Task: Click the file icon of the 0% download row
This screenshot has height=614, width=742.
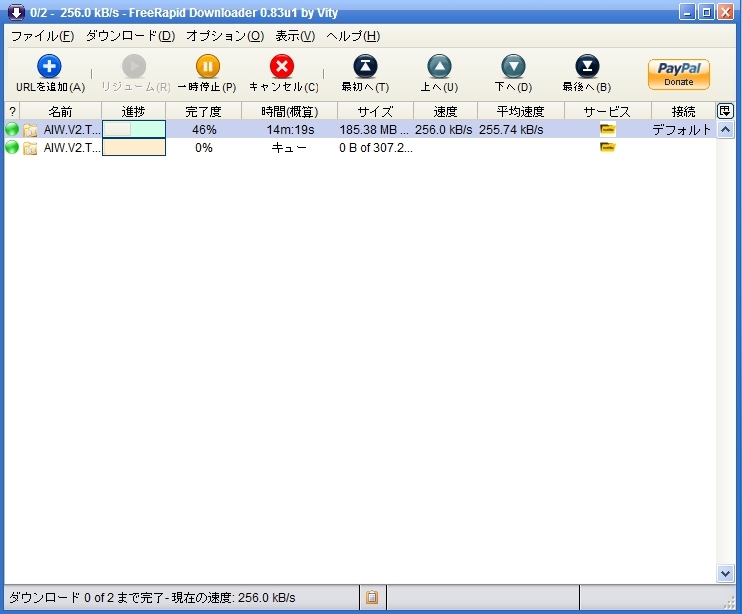Action: pos(30,148)
